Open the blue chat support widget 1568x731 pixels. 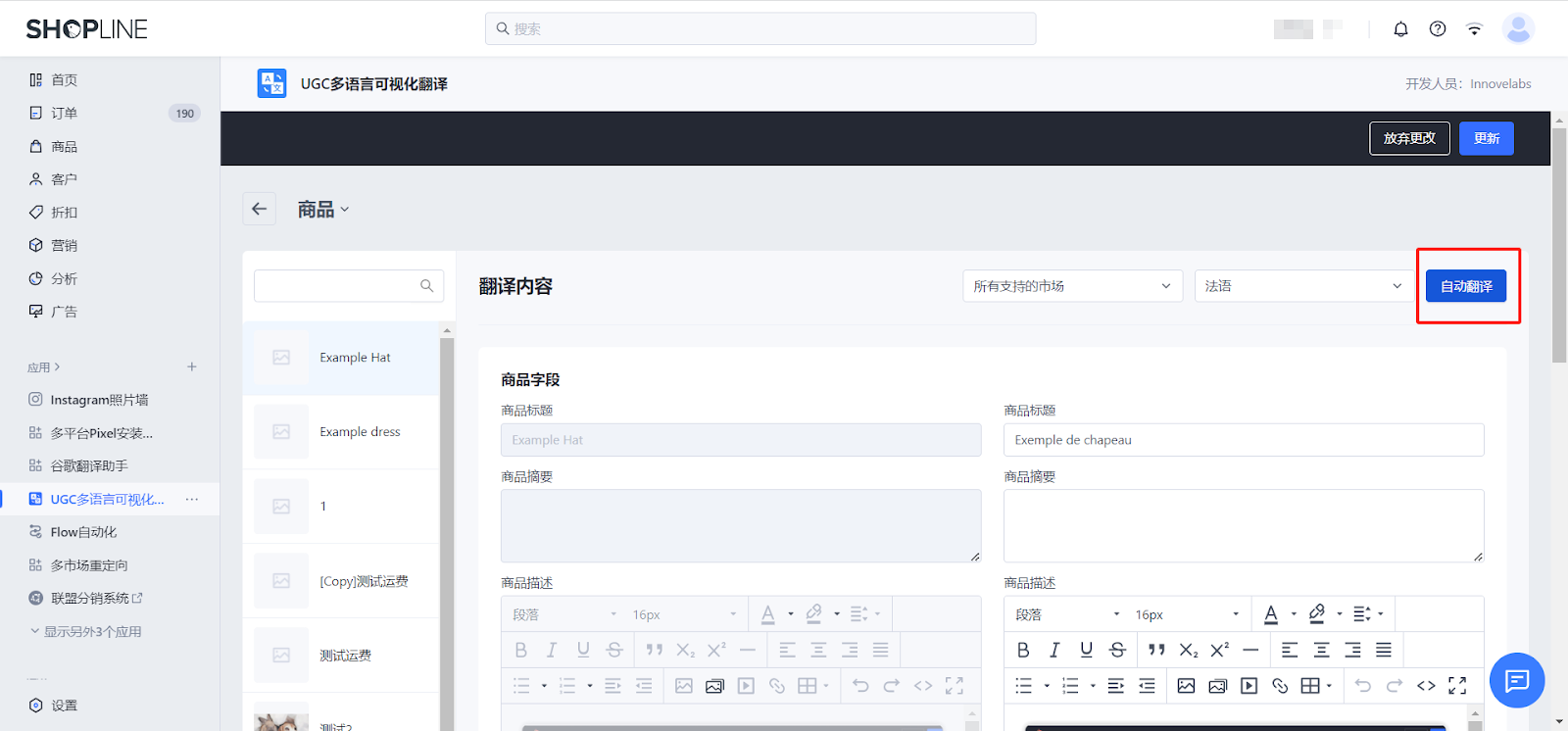1516,680
